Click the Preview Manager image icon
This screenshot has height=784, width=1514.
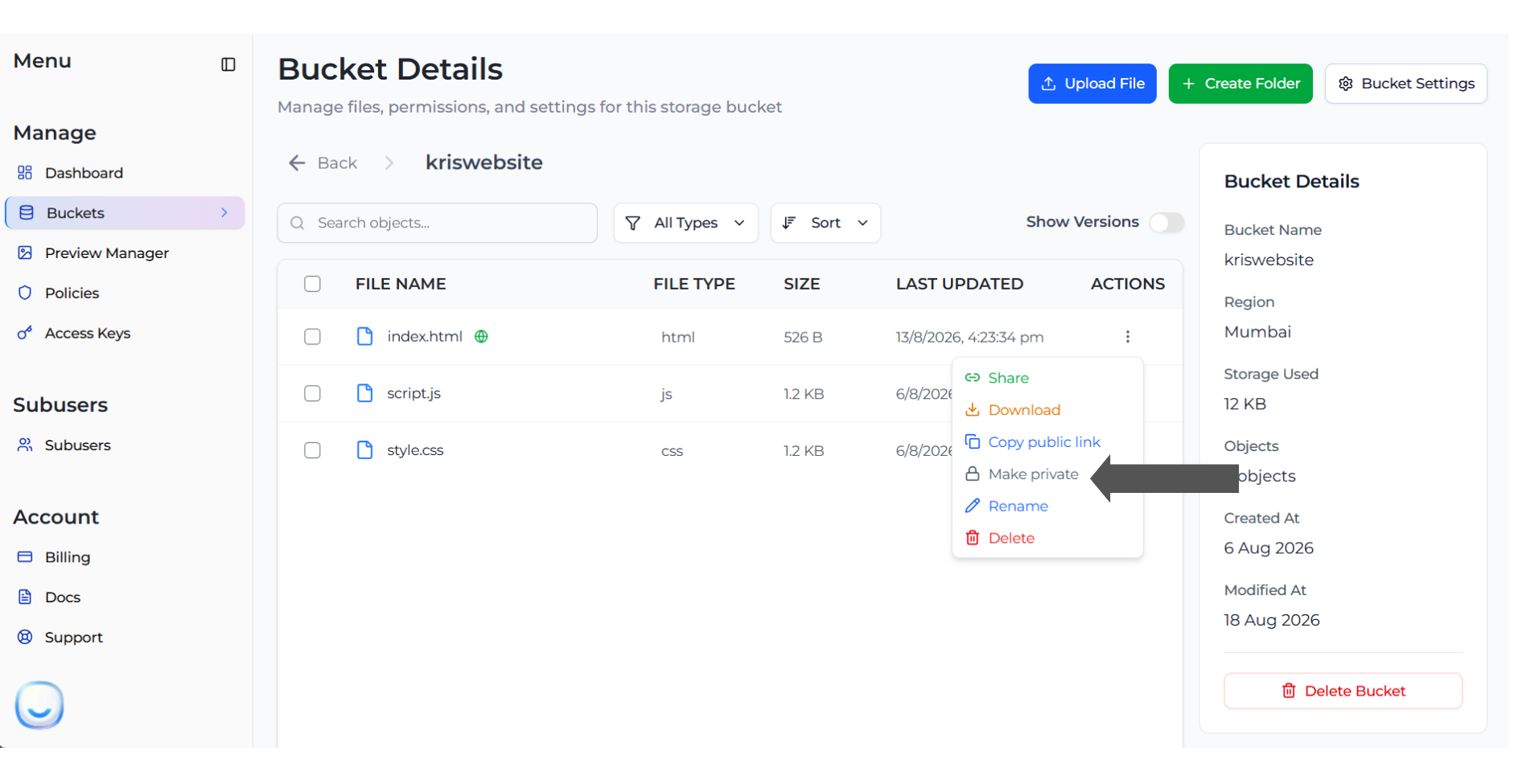tap(25, 253)
